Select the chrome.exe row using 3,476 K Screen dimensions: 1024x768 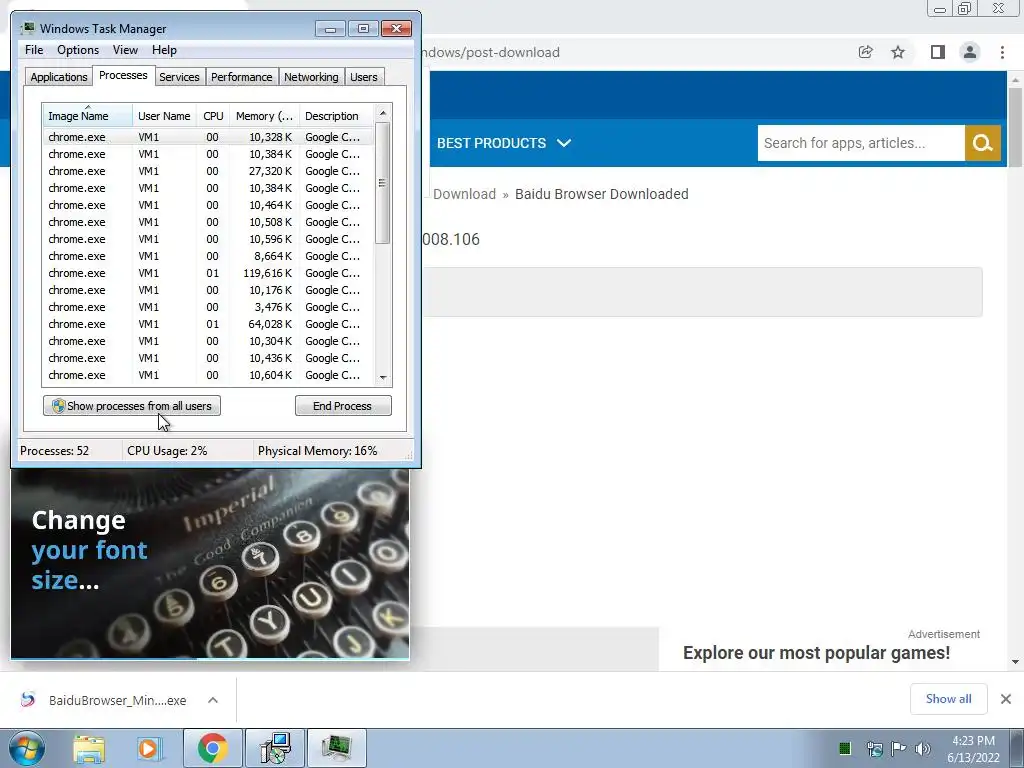point(208,307)
